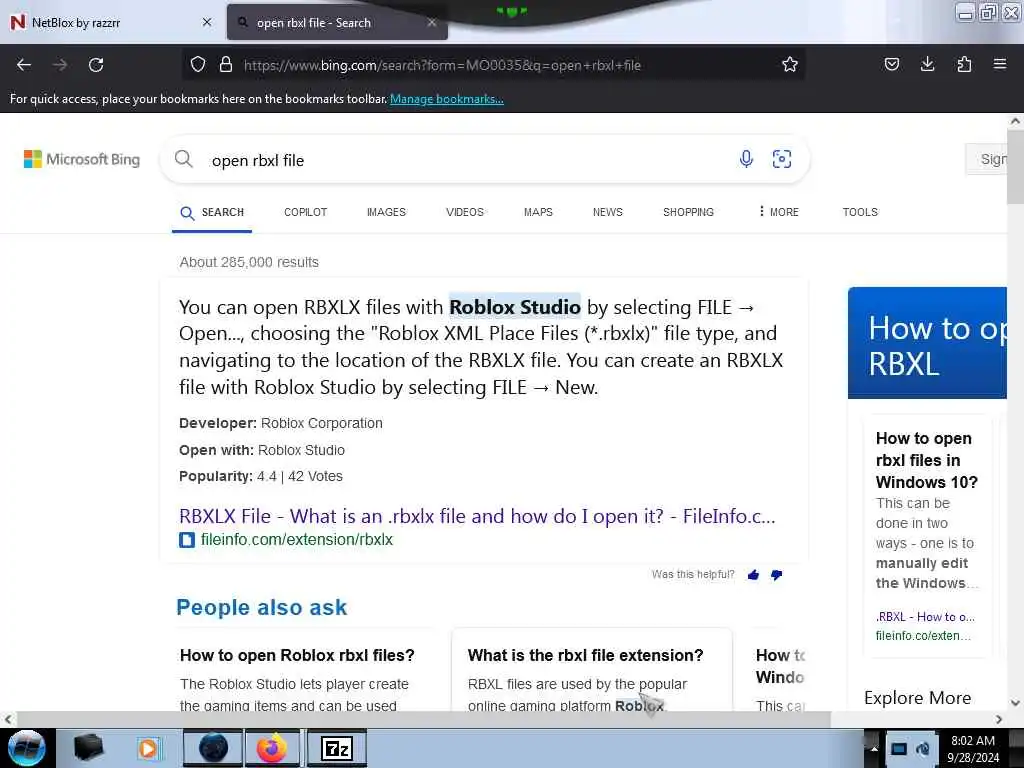The image size is (1024, 768).
Task: Click scroll-down arrow of page scrollbar
Action: coord(1015,703)
